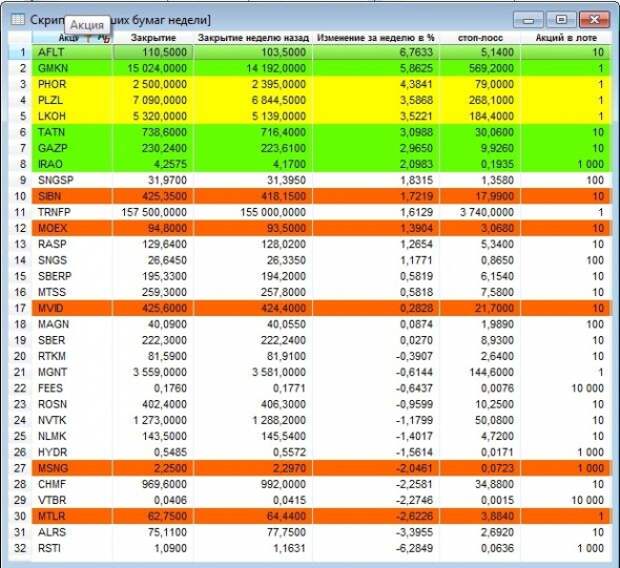The width and height of the screenshot is (620, 568).
Task: Select the ROSN ticker cell
Action: (x=72, y=404)
